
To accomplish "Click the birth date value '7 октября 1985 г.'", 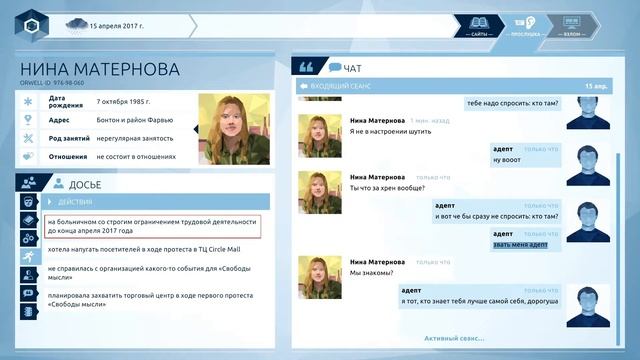I will pyautogui.click(x=123, y=102).
